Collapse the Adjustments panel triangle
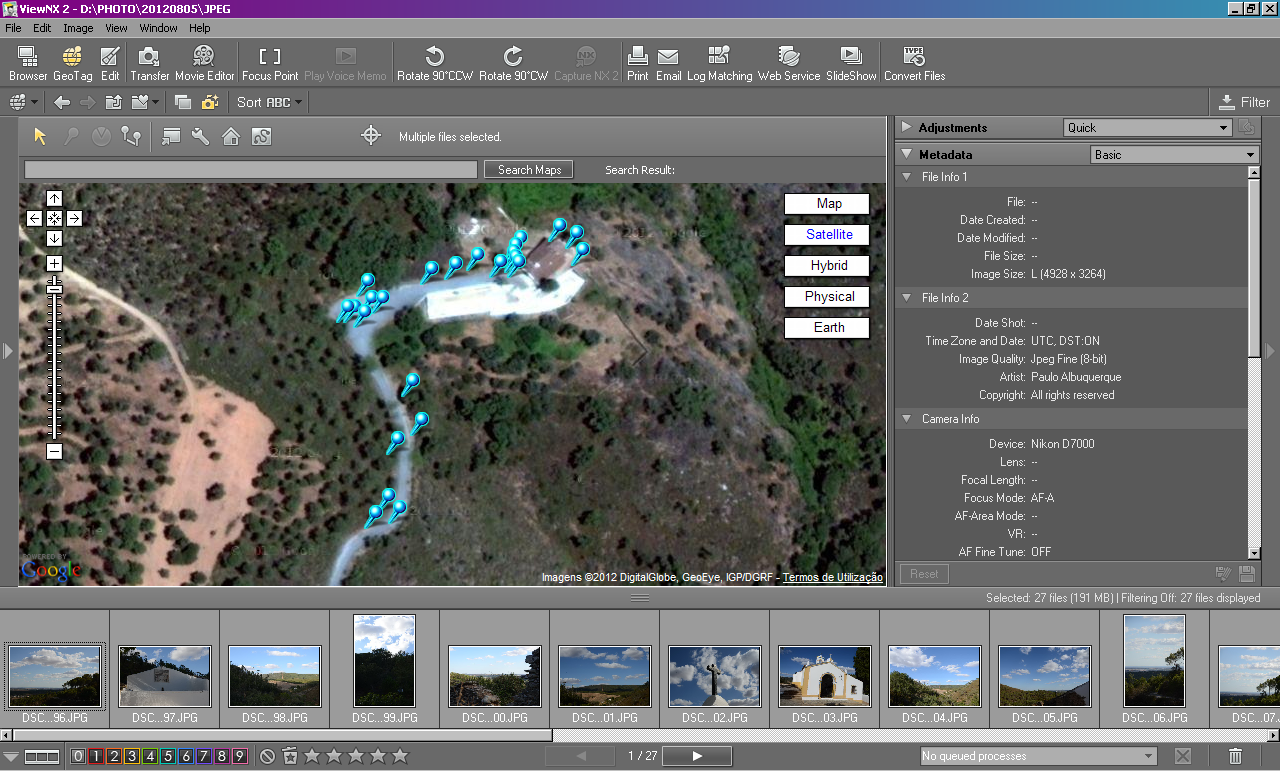1280x771 pixels. coord(906,127)
